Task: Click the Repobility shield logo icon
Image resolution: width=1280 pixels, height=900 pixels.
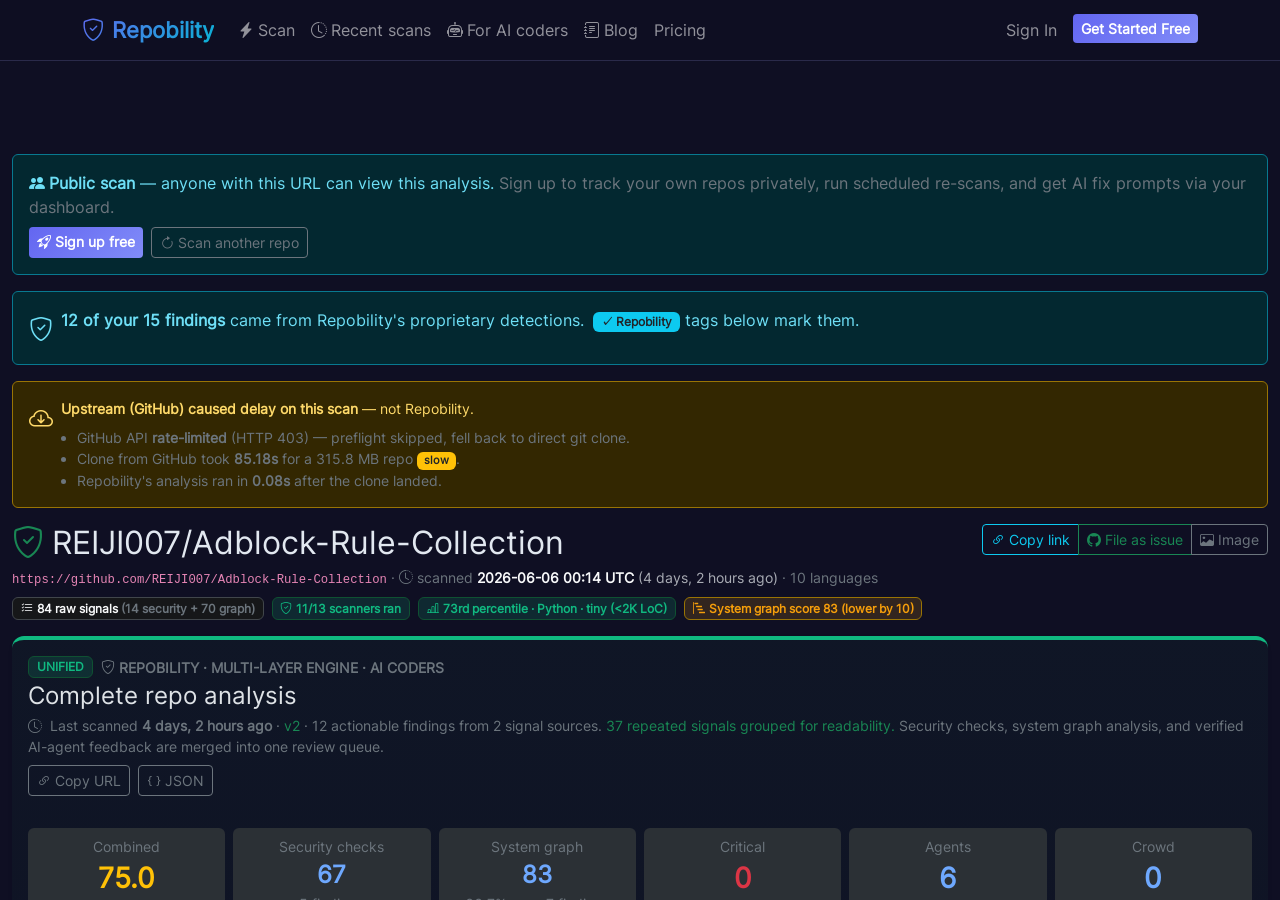Action: click(93, 30)
